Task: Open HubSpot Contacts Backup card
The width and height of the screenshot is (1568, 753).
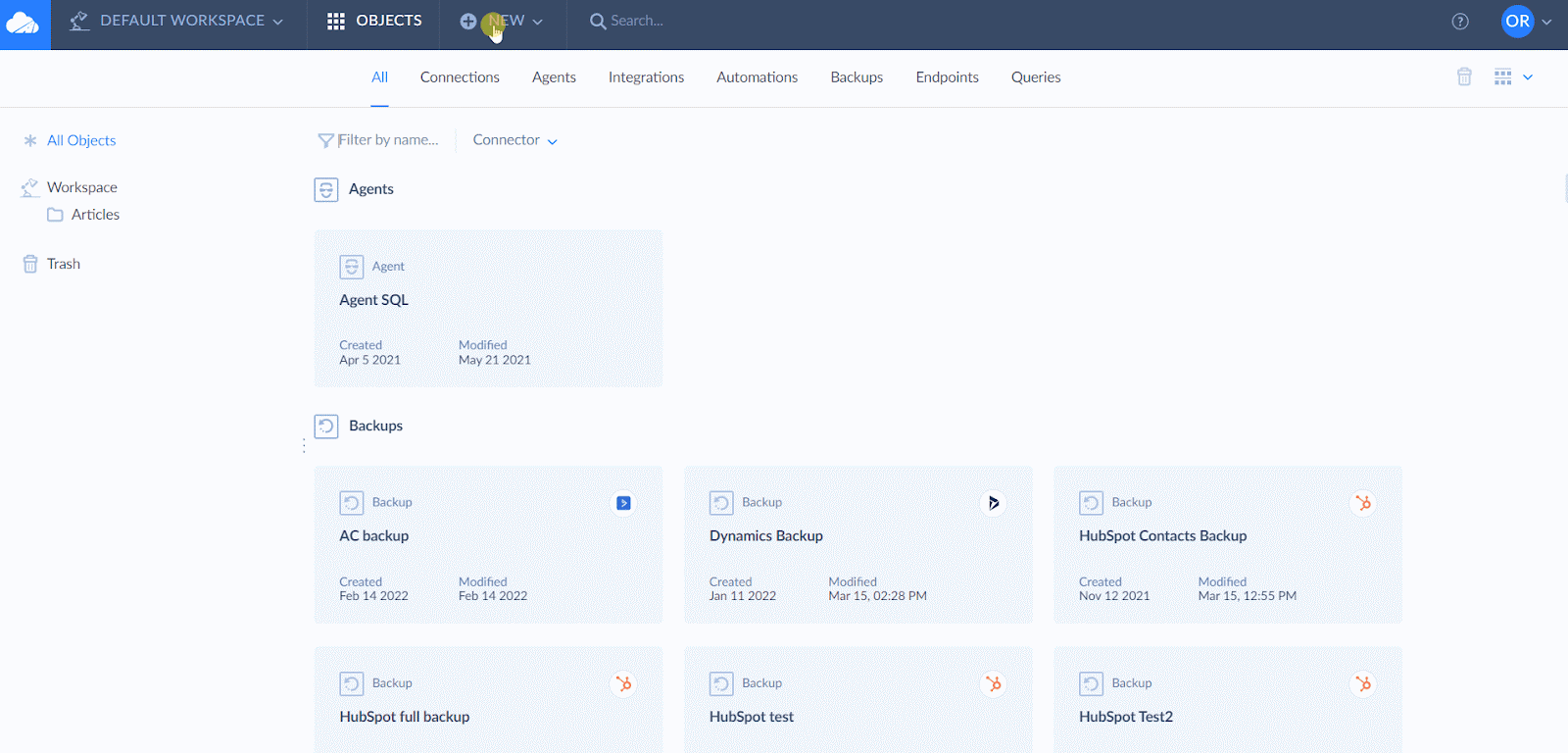Action: pos(1228,545)
